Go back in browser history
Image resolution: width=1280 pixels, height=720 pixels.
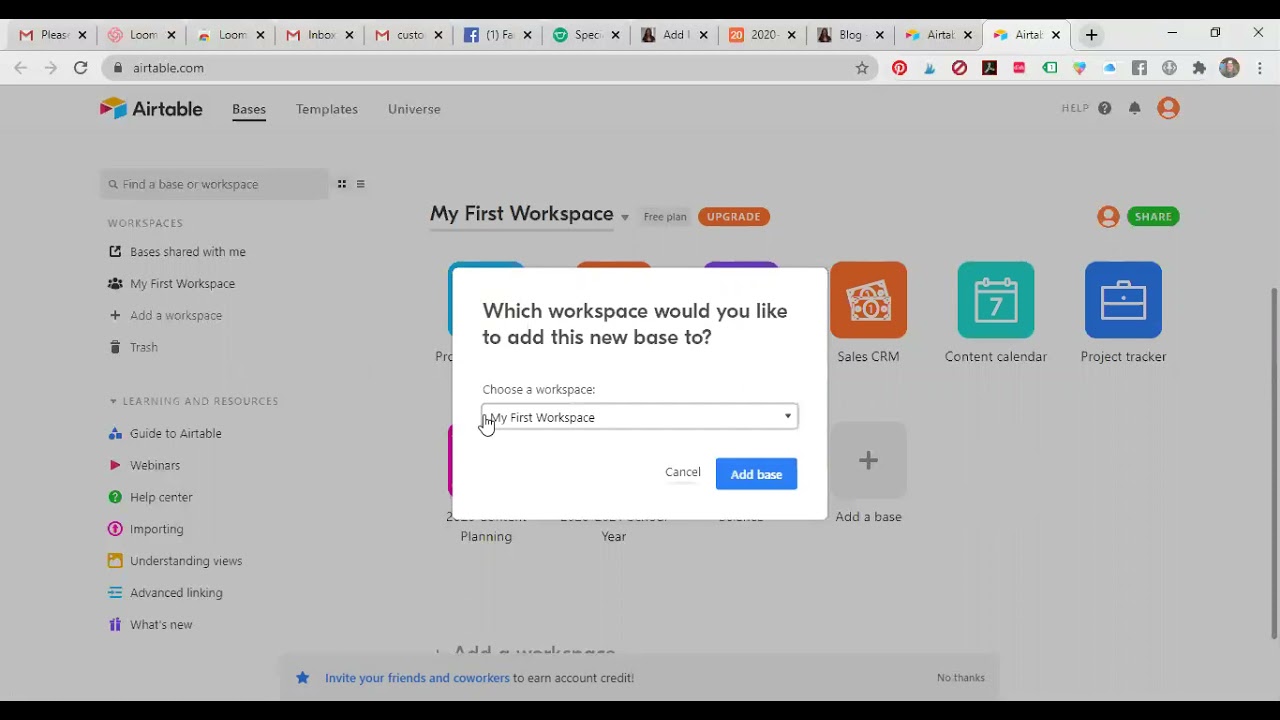pos(21,68)
